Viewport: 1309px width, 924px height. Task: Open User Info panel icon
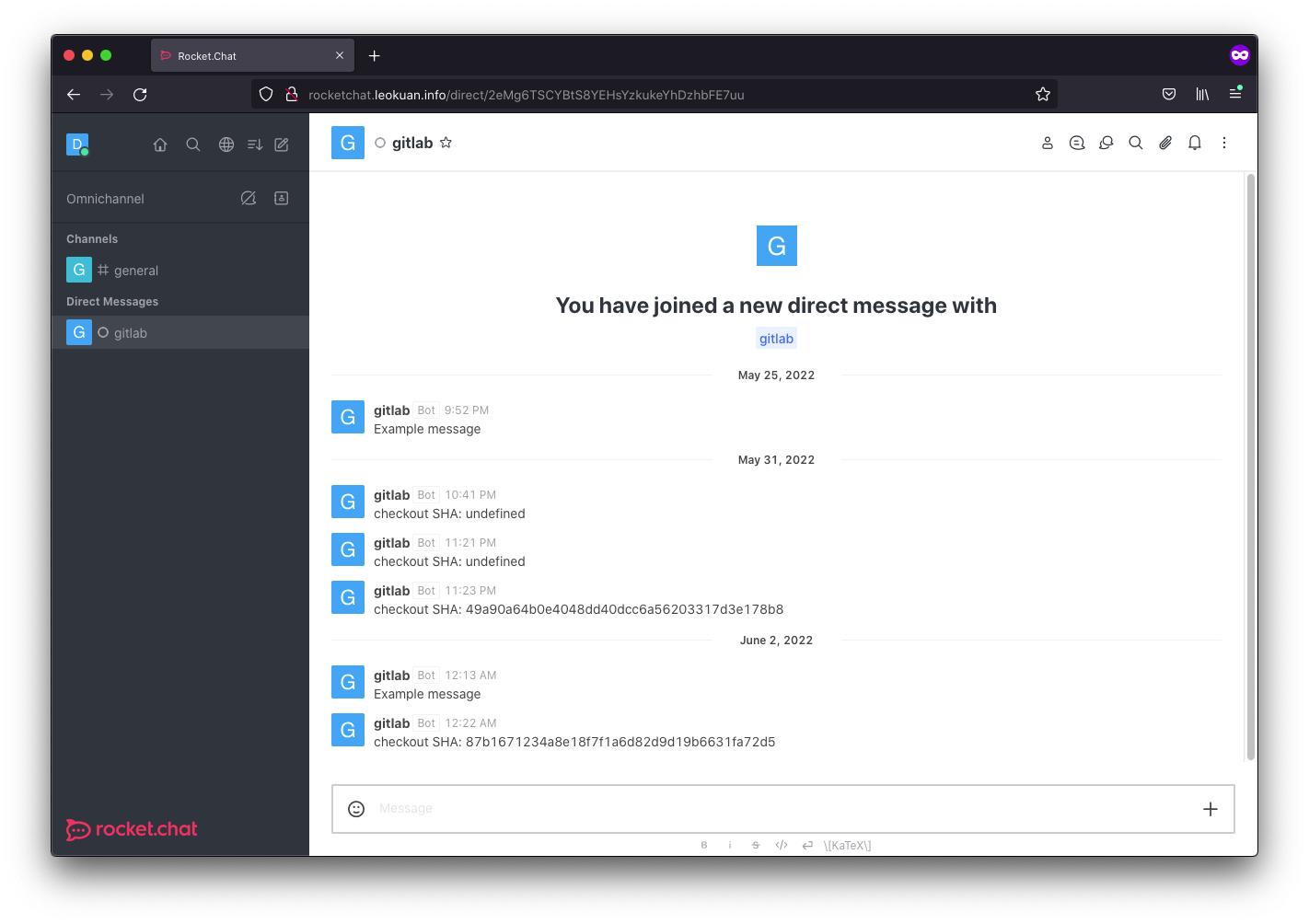(x=1048, y=143)
